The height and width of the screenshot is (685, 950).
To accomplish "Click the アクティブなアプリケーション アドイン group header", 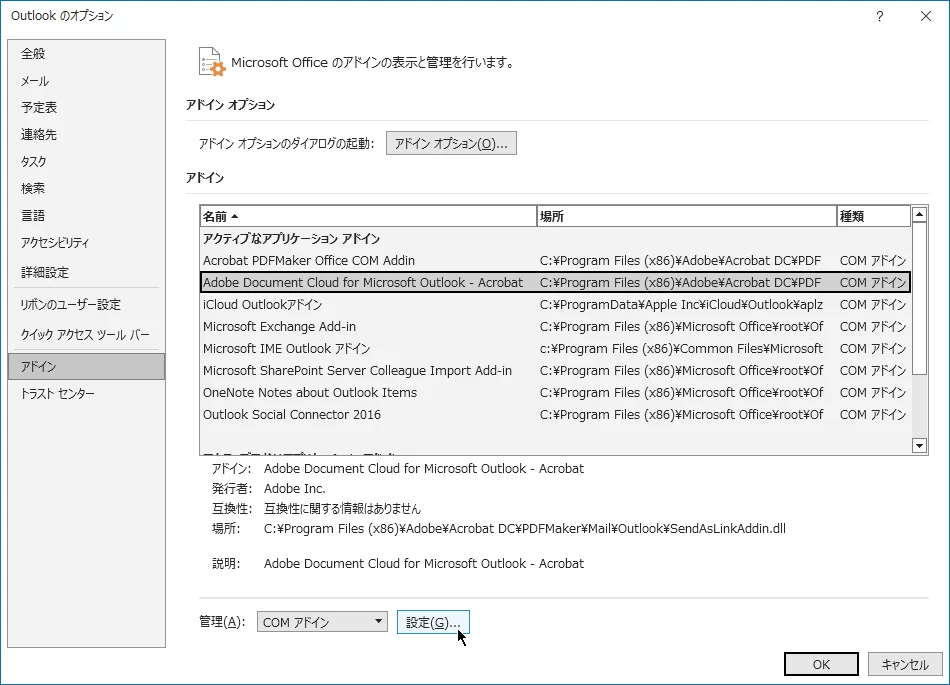I will (291, 239).
